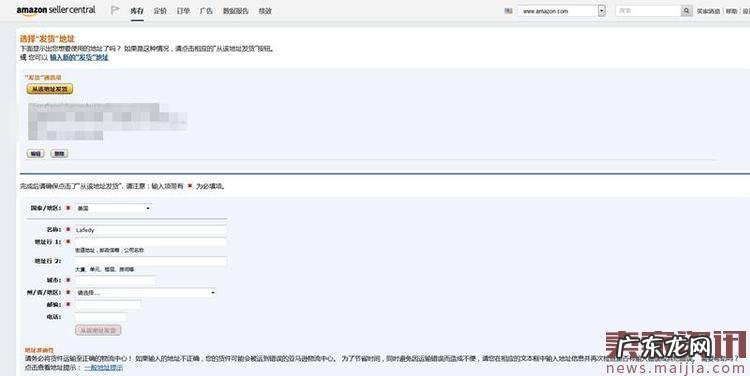The image size is (750, 376).
Task: Open the 订单 (Orders) menu
Action: [x=183, y=11]
